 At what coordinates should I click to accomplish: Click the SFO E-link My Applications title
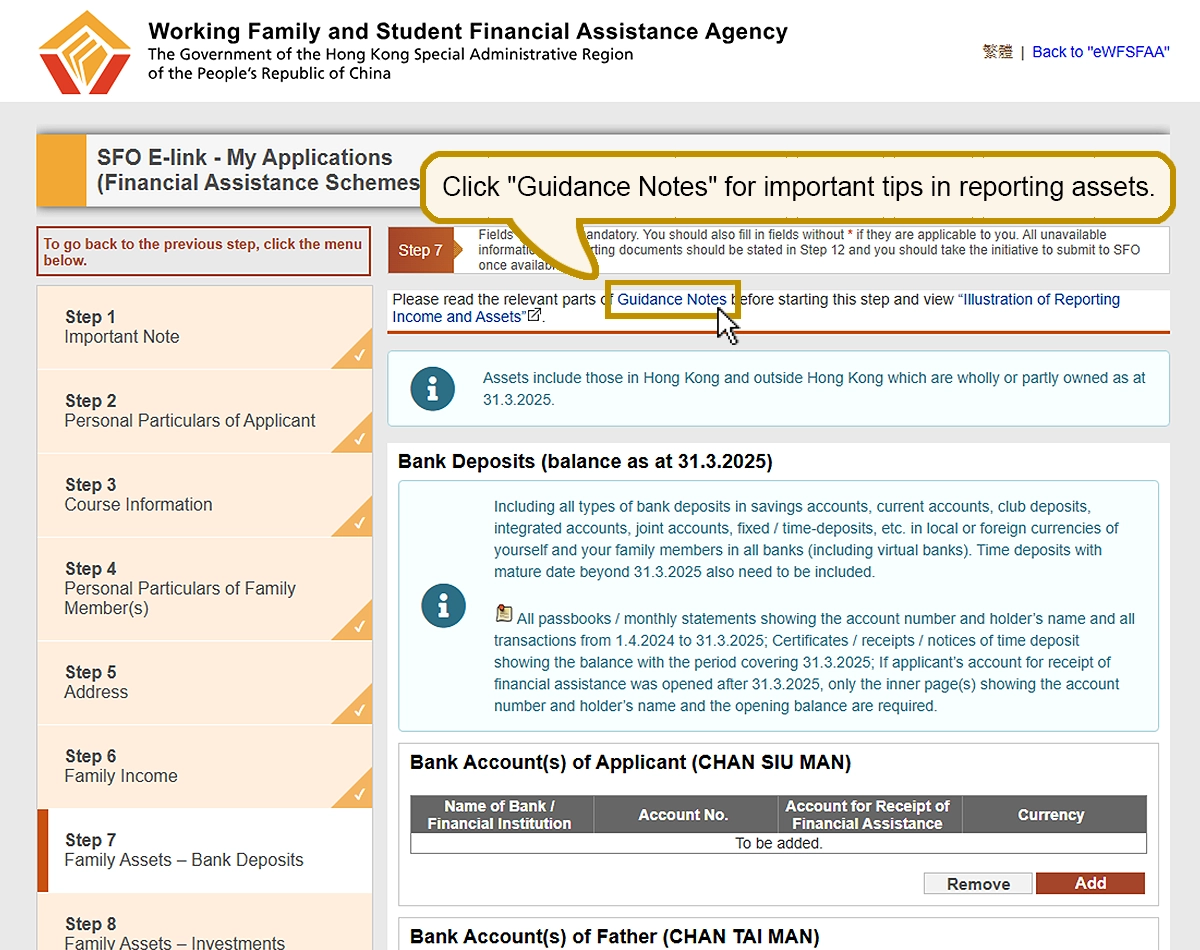(x=258, y=170)
